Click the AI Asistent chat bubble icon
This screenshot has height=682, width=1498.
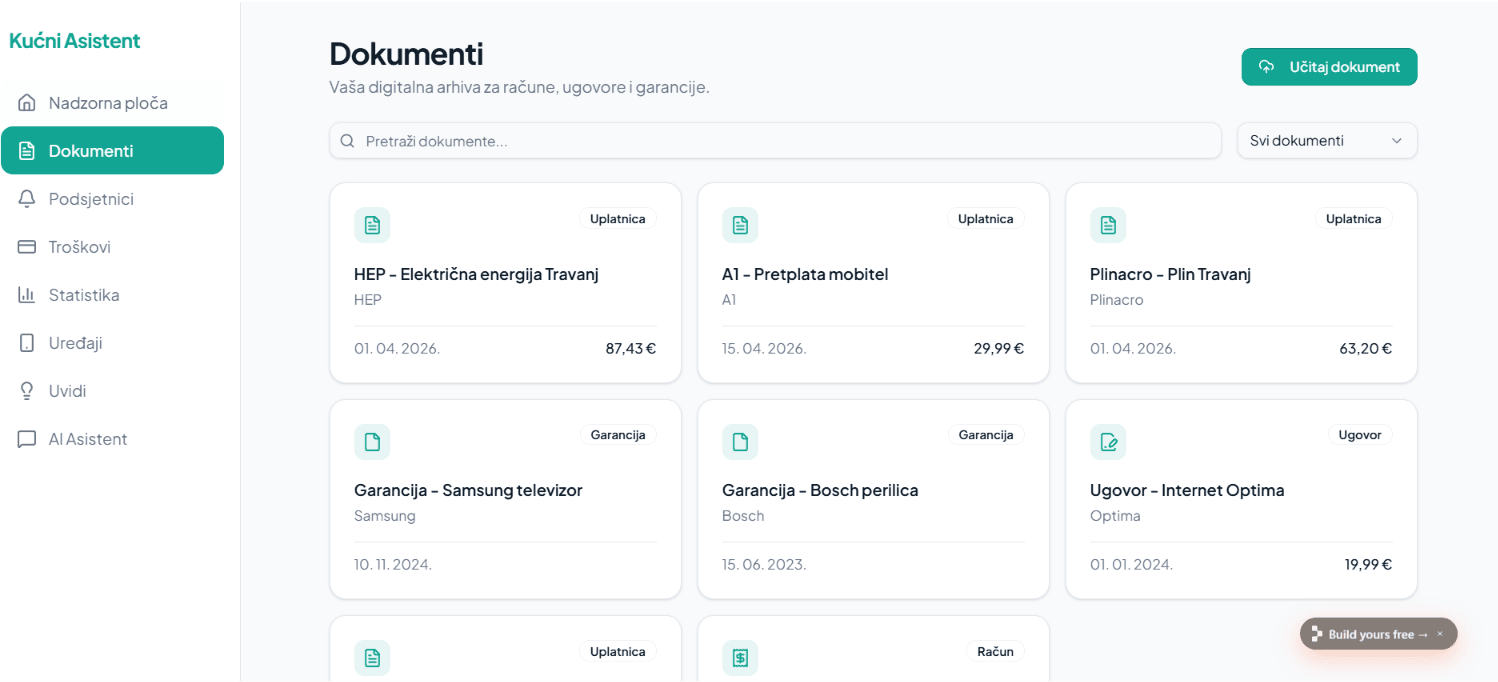tap(27, 439)
